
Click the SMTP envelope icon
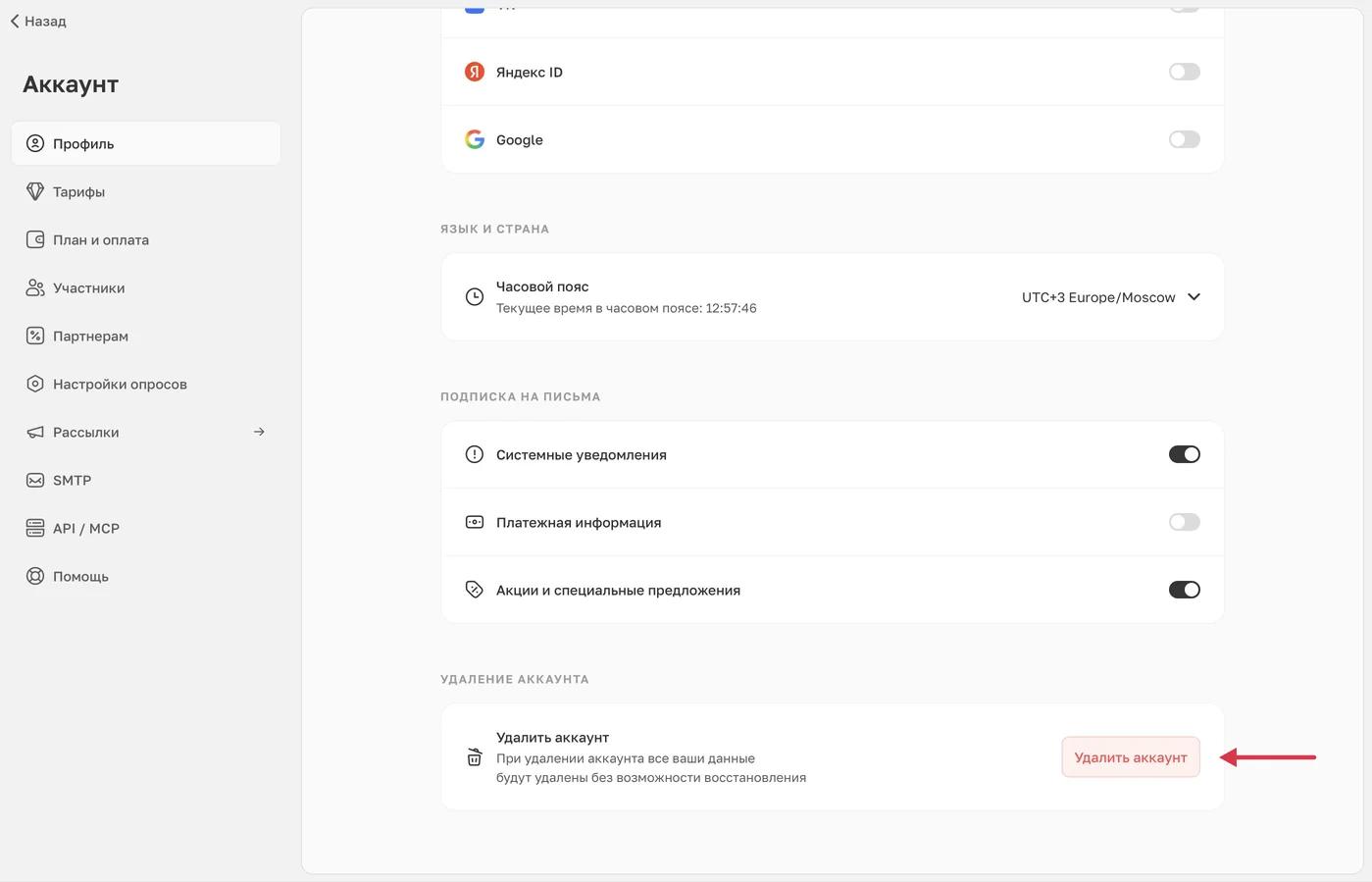(x=35, y=480)
